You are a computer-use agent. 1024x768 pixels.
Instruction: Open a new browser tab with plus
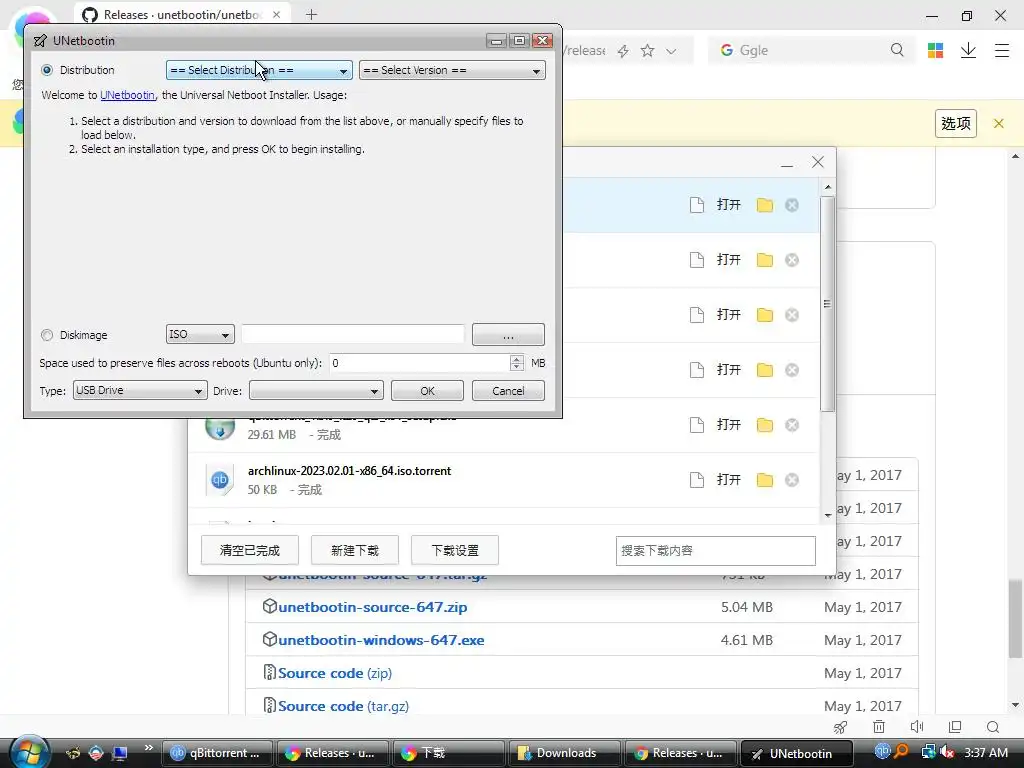point(312,14)
